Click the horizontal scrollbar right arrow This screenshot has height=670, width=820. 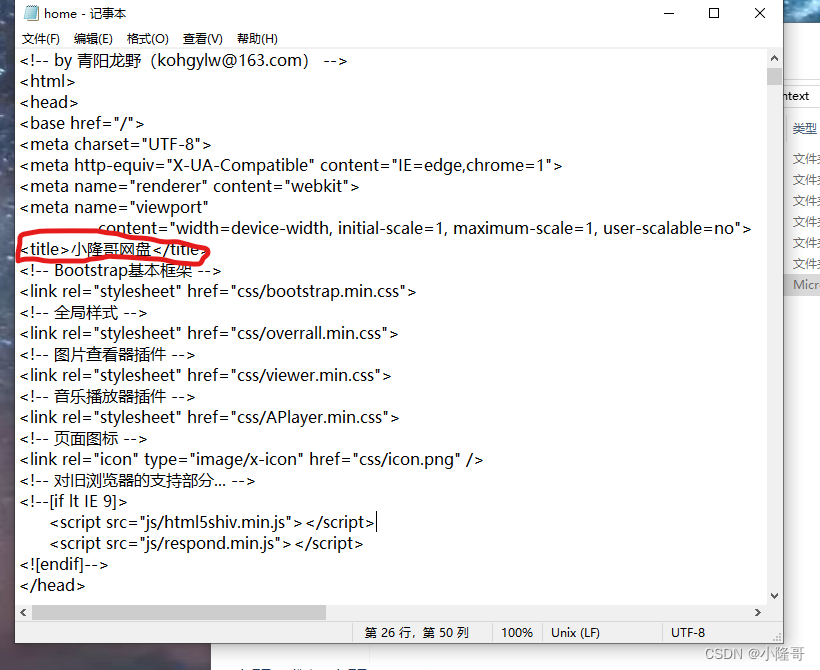[758, 612]
